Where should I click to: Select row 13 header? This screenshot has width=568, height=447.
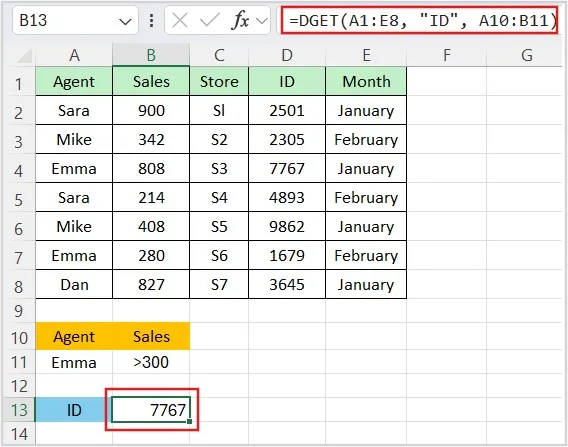click(19, 410)
